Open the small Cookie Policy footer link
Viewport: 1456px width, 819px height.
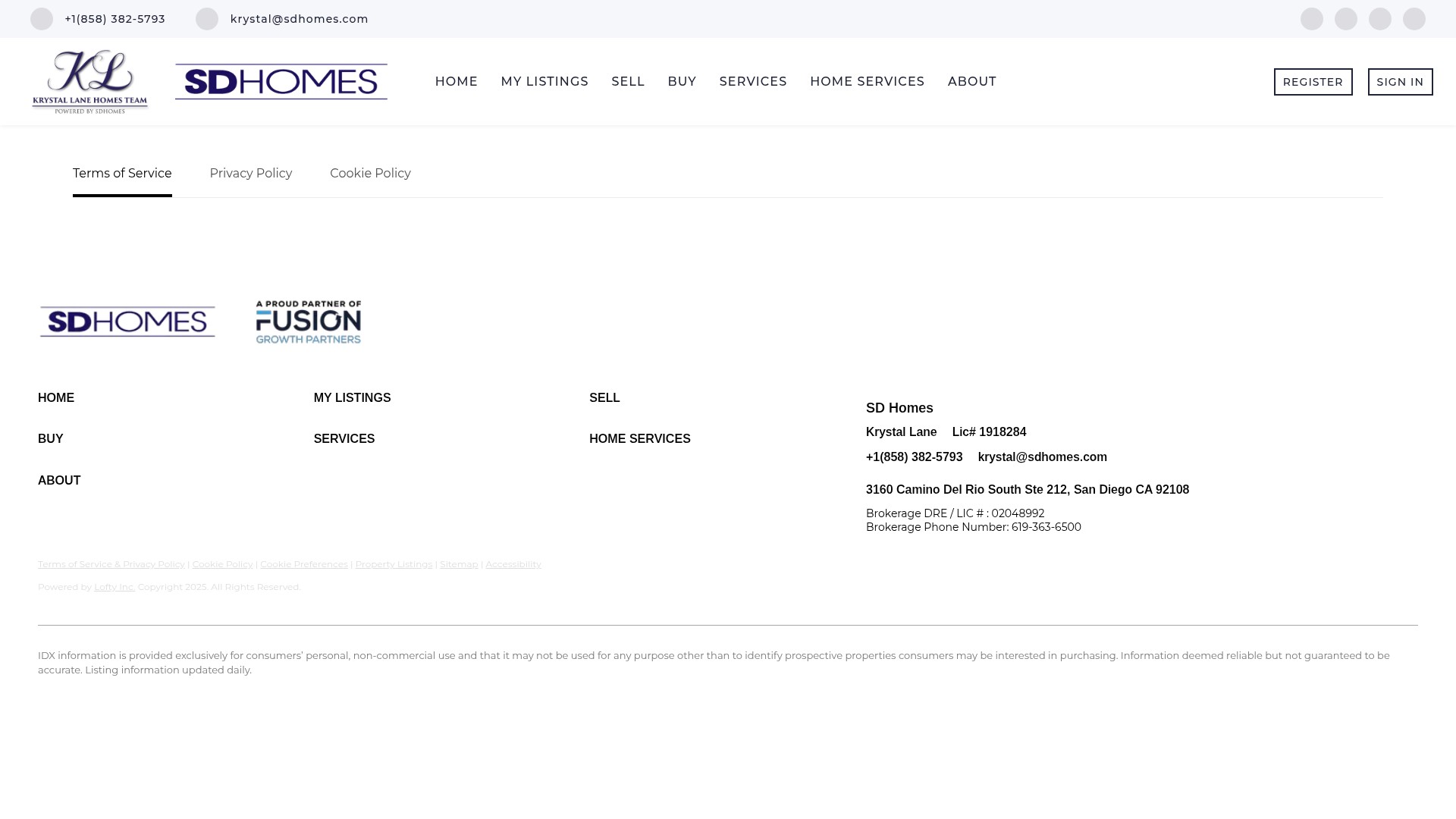pos(222,564)
